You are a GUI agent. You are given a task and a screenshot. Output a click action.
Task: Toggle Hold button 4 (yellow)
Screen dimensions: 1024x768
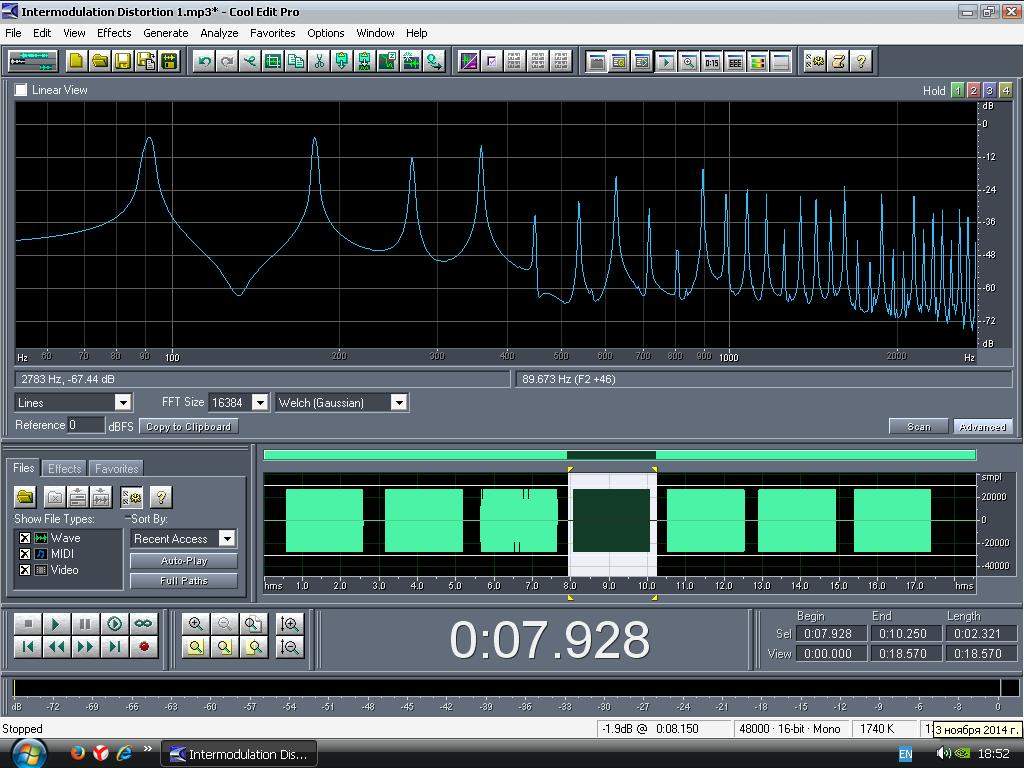(x=1006, y=90)
